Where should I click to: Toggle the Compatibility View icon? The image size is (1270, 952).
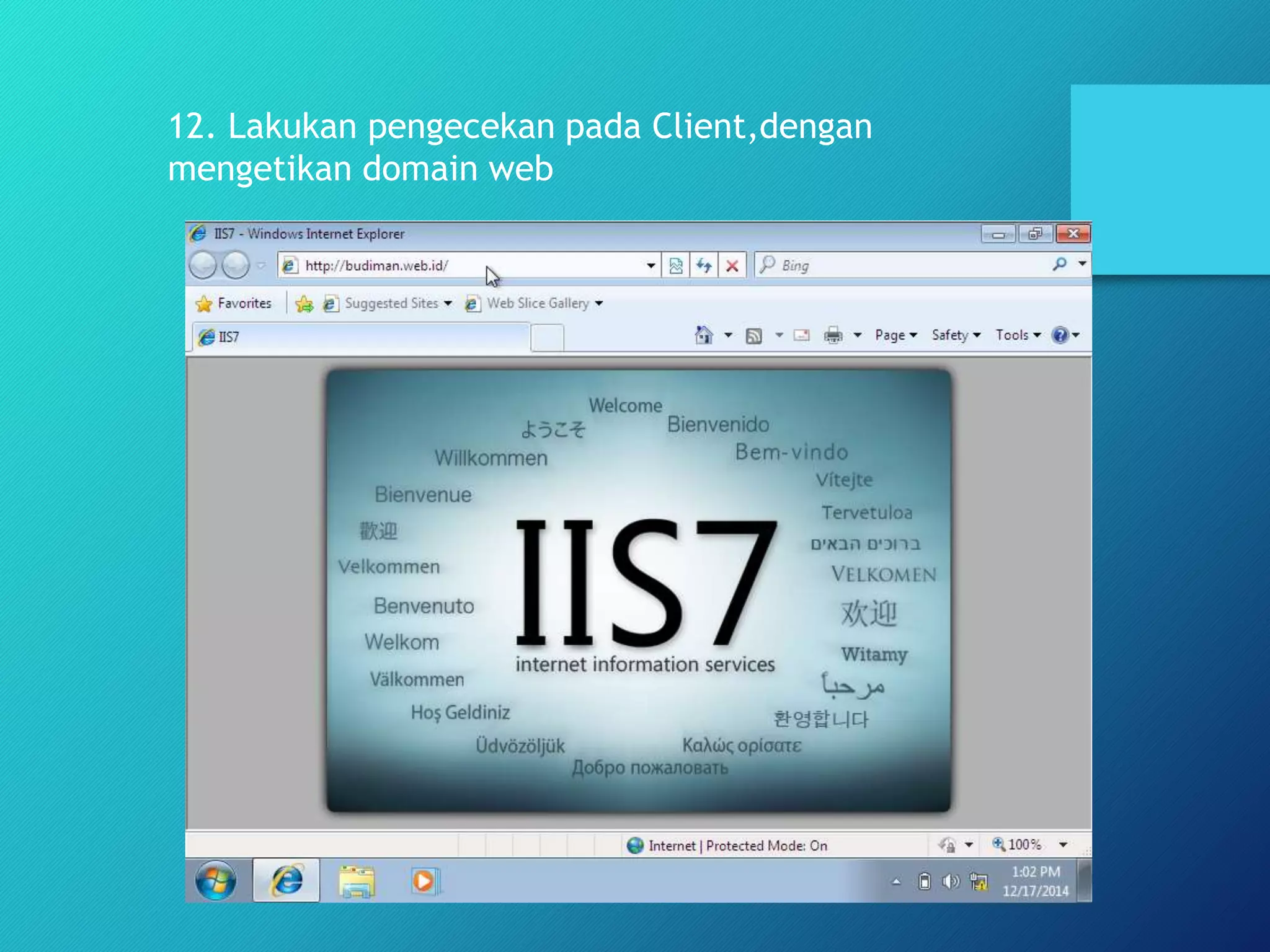[x=676, y=266]
